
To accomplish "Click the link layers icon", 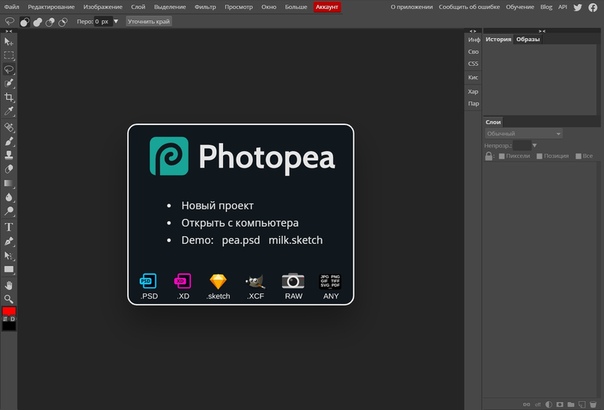I will pyautogui.click(x=526, y=404).
